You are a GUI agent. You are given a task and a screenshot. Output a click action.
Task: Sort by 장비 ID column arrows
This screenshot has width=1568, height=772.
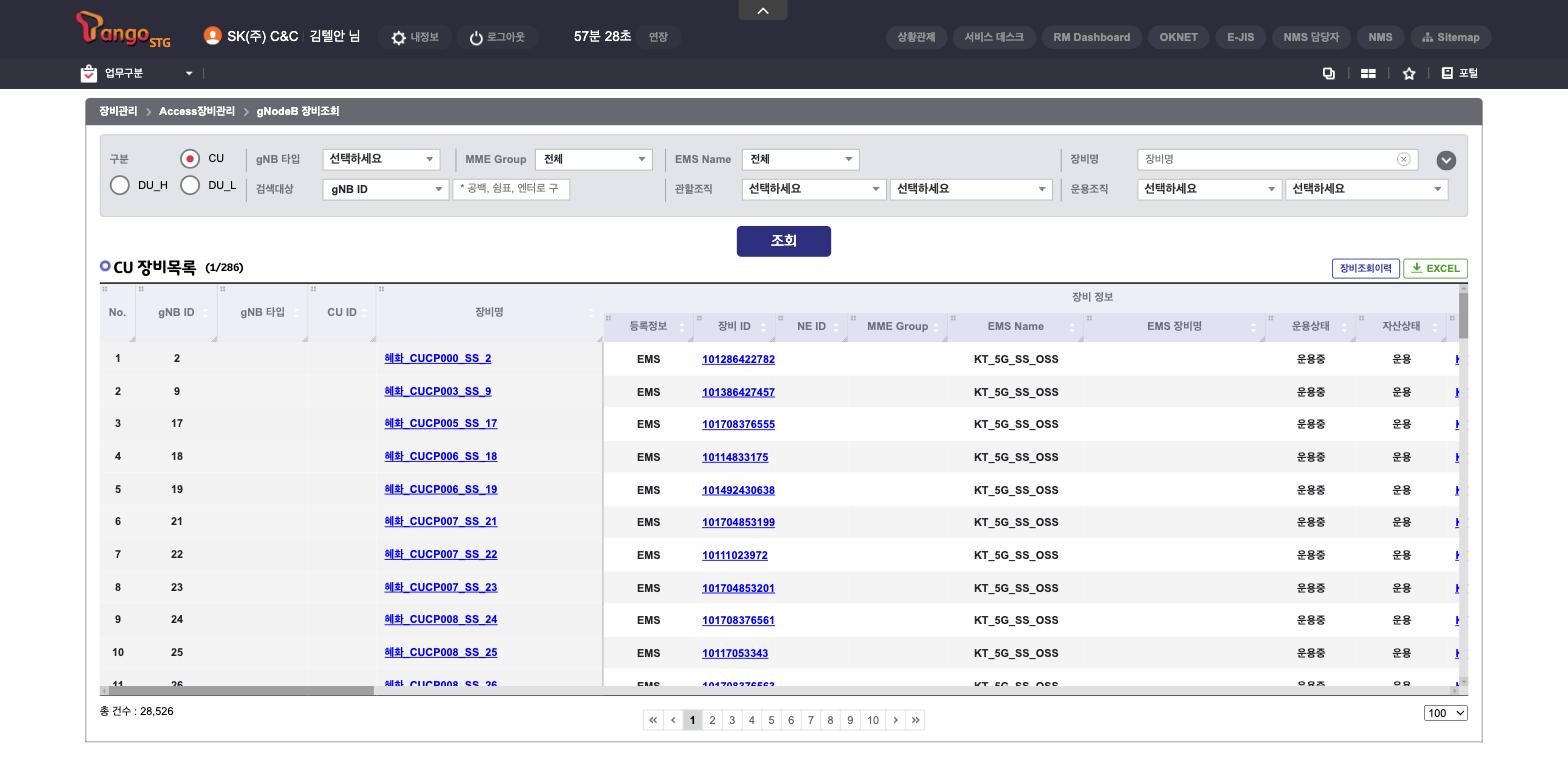[x=763, y=327]
